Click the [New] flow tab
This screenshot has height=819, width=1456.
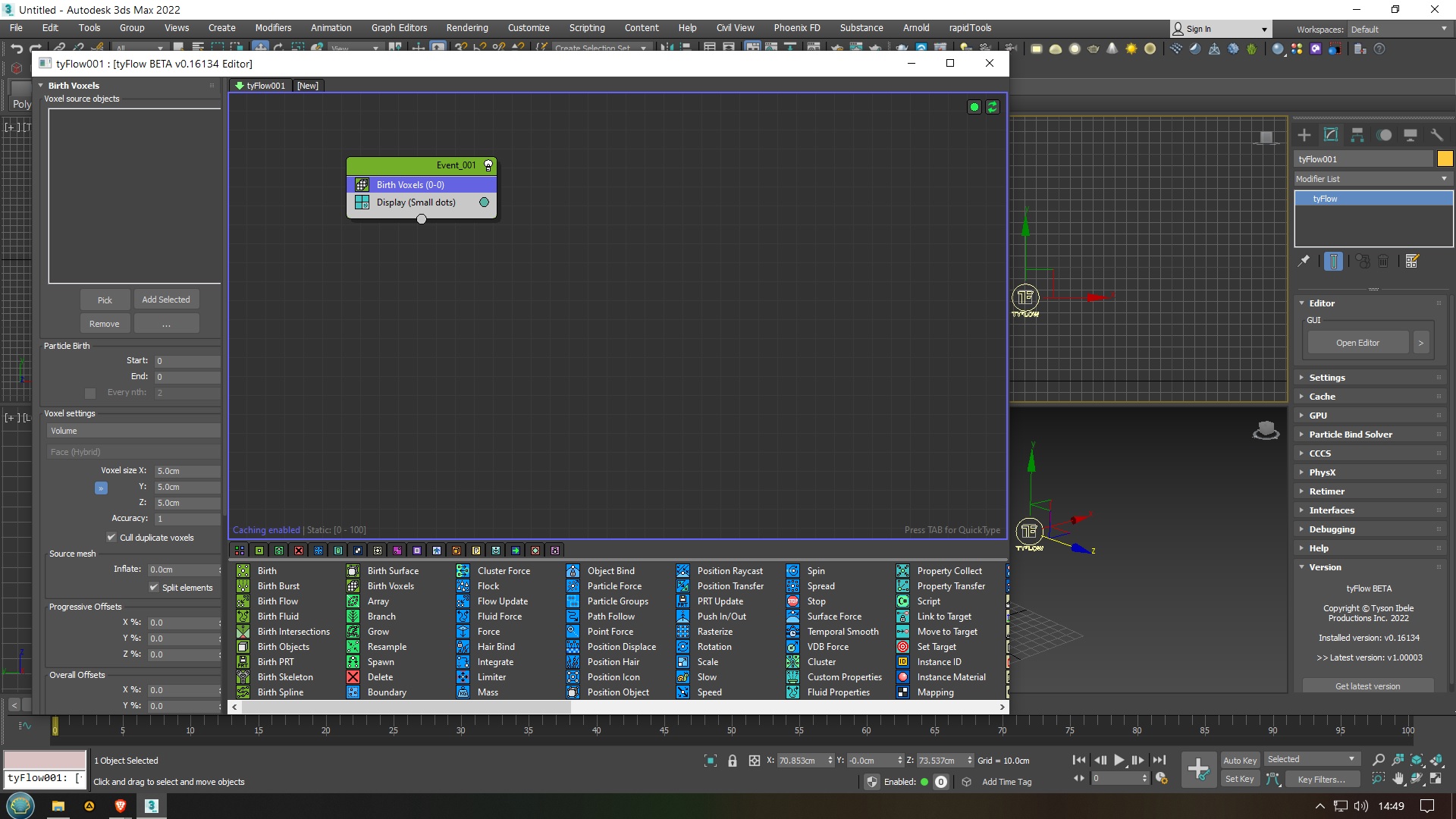[x=308, y=86]
